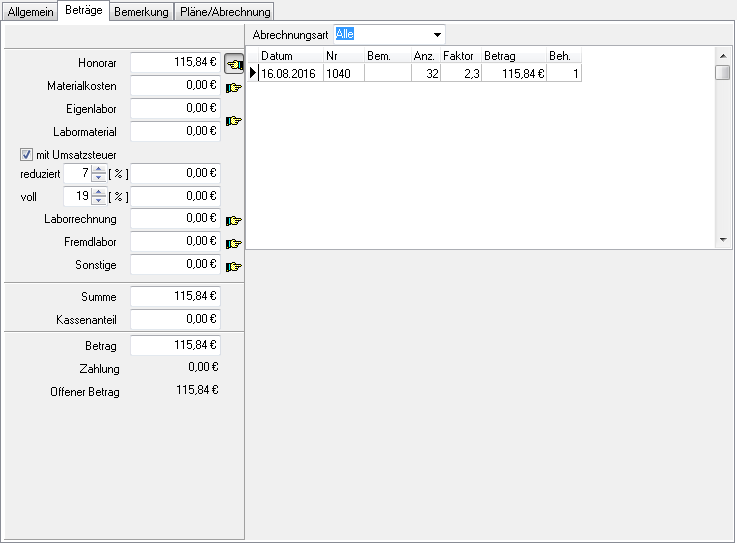Click the Honorar amount field

point(175,62)
